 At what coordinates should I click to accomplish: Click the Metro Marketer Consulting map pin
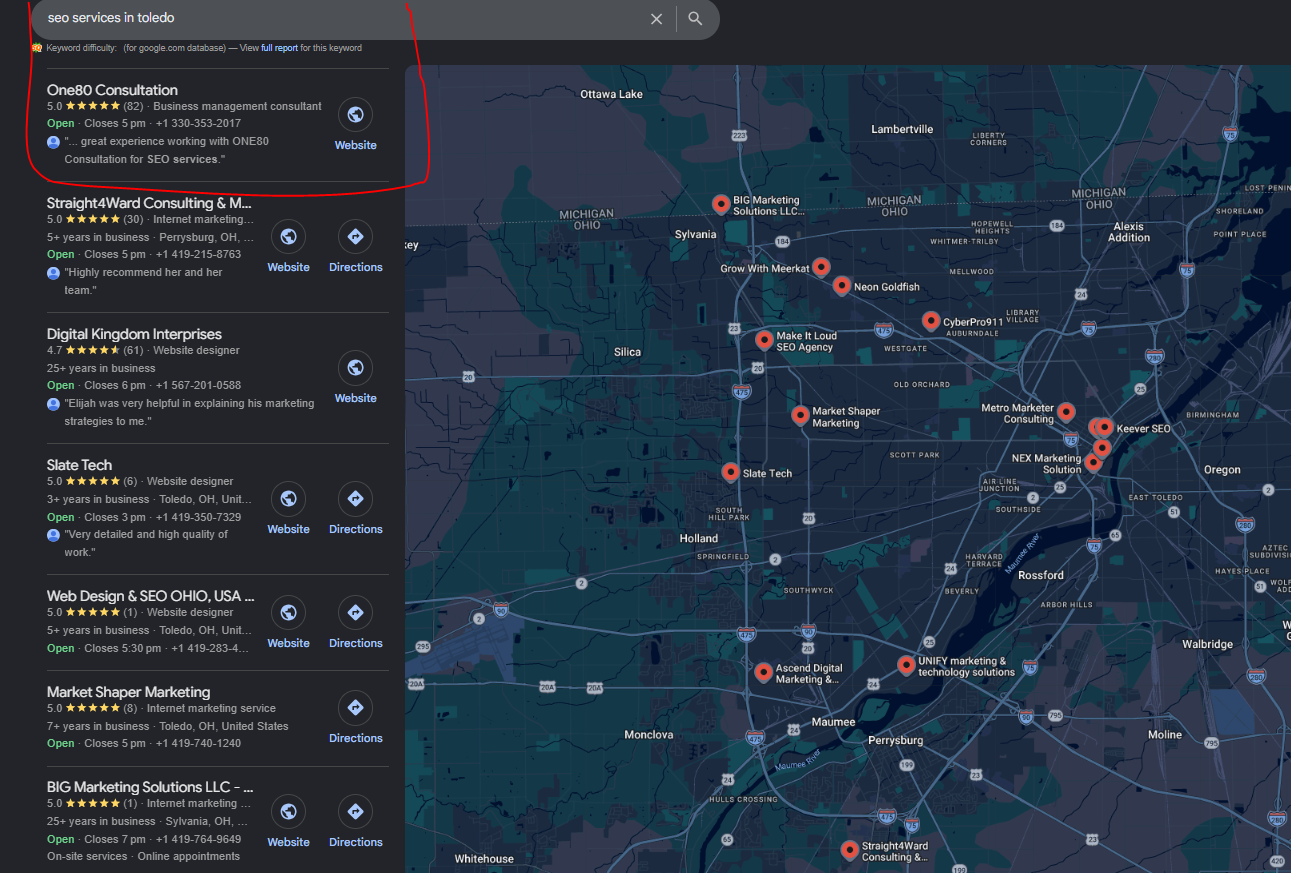1066,412
